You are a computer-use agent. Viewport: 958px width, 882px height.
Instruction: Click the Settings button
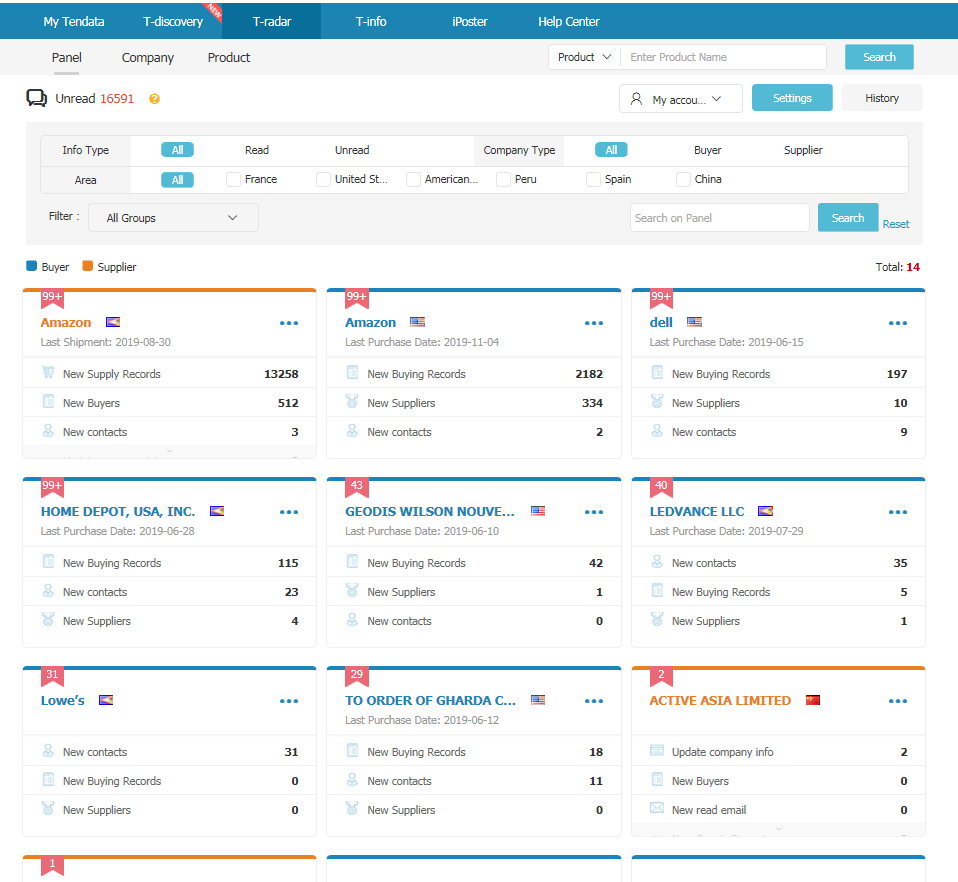[x=792, y=98]
